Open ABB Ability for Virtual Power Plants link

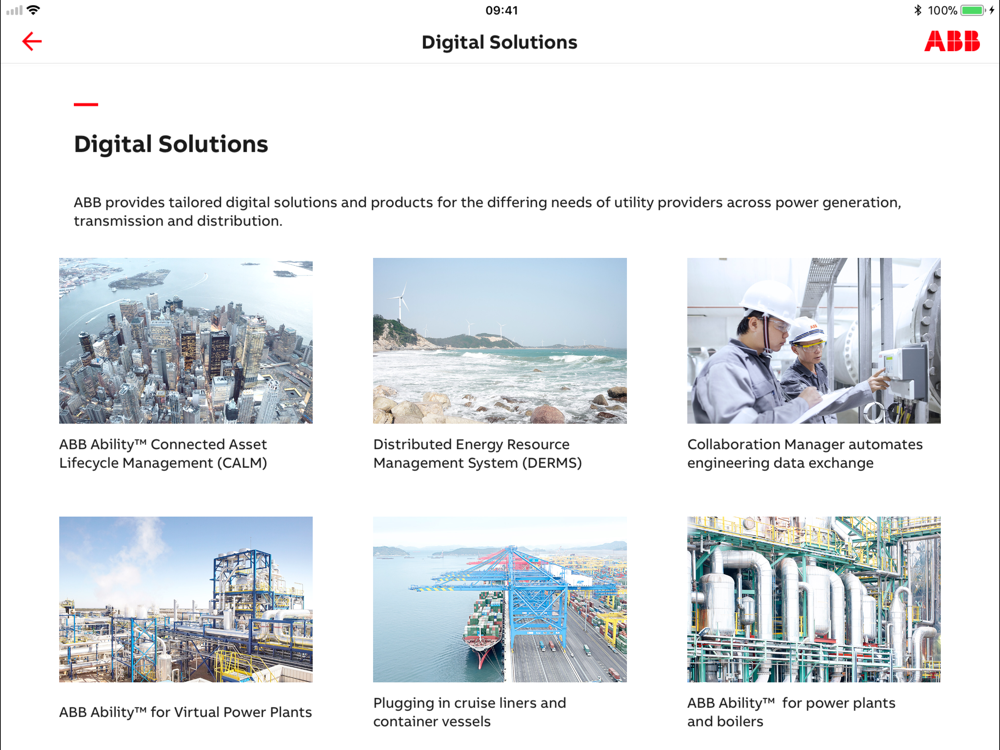[x=186, y=712]
